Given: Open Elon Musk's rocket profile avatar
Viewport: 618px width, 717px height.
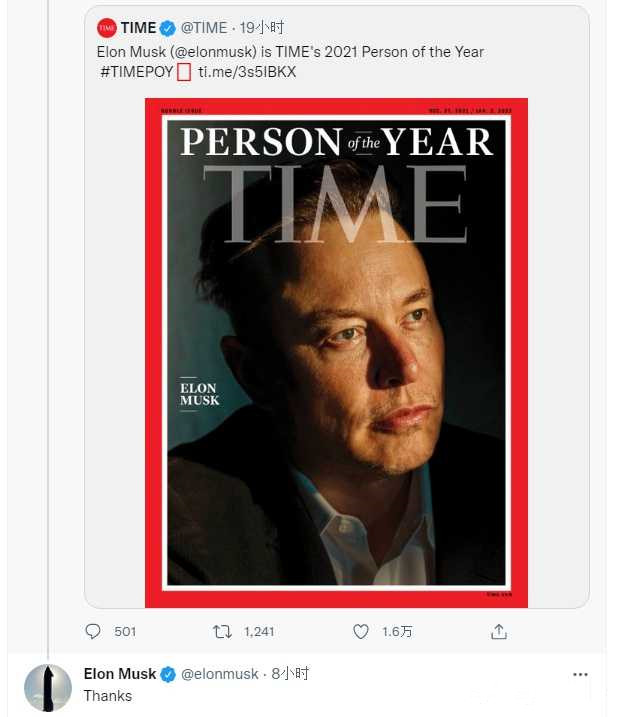Looking at the screenshot, I should click(48, 687).
